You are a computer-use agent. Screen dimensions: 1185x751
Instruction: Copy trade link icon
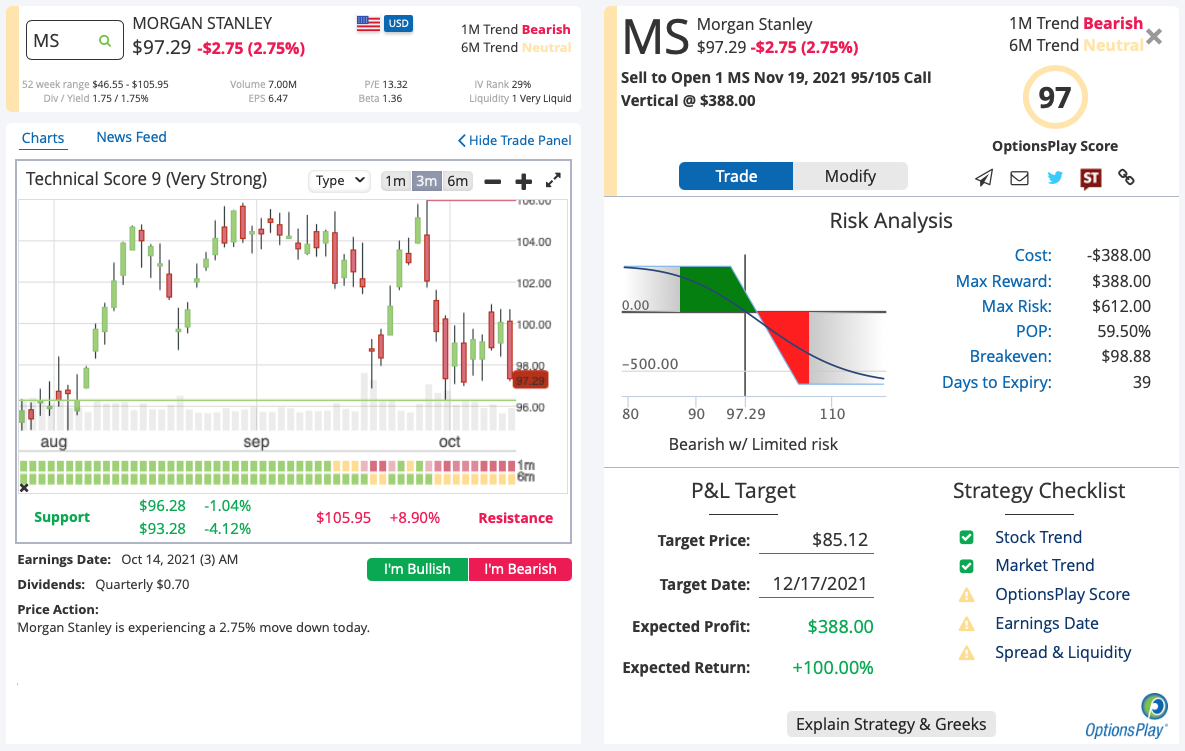pos(1126,178)
